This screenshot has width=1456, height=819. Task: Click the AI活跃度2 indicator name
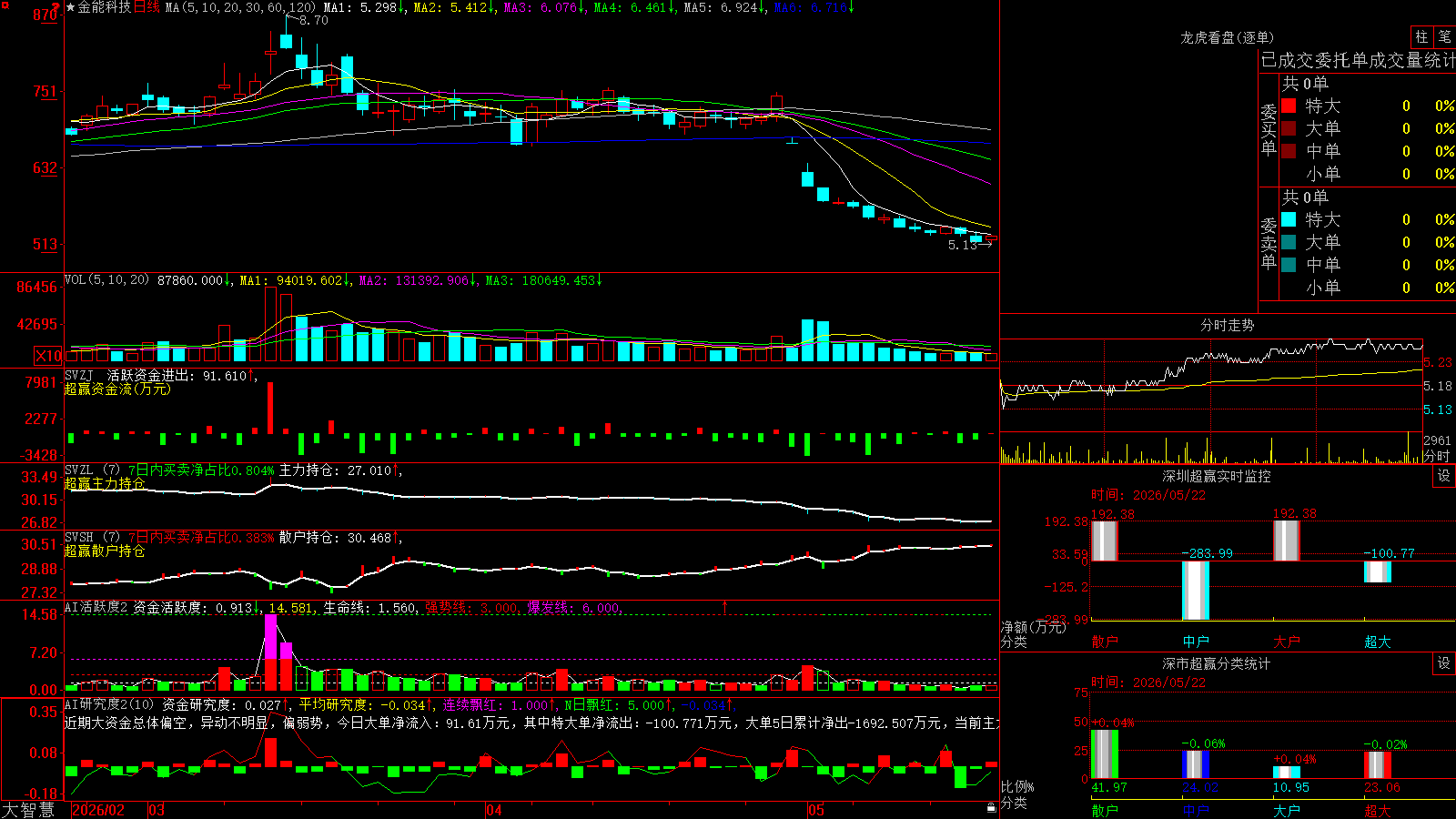pos(96,607)
